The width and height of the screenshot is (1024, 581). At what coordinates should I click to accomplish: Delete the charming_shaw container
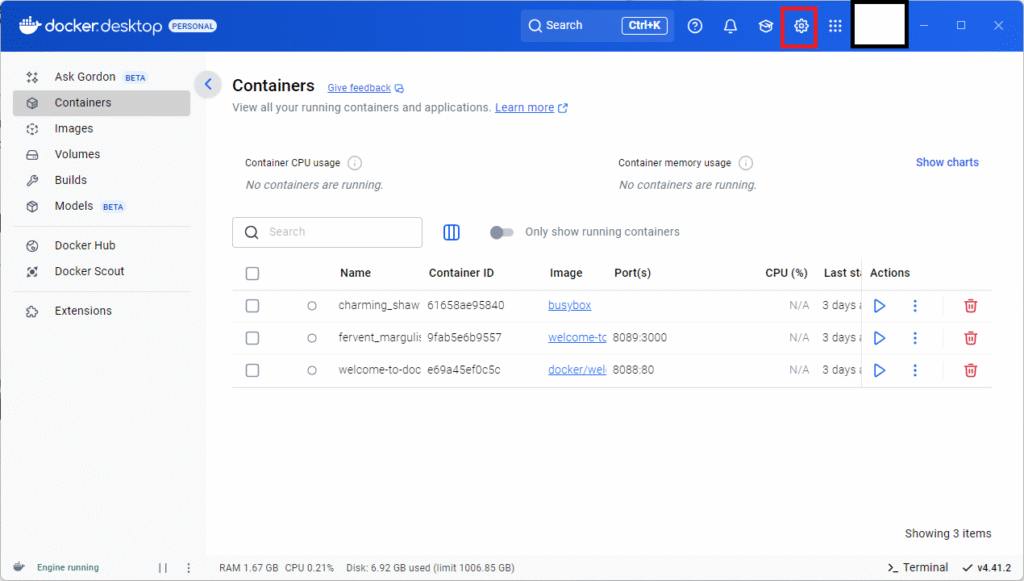970,306
